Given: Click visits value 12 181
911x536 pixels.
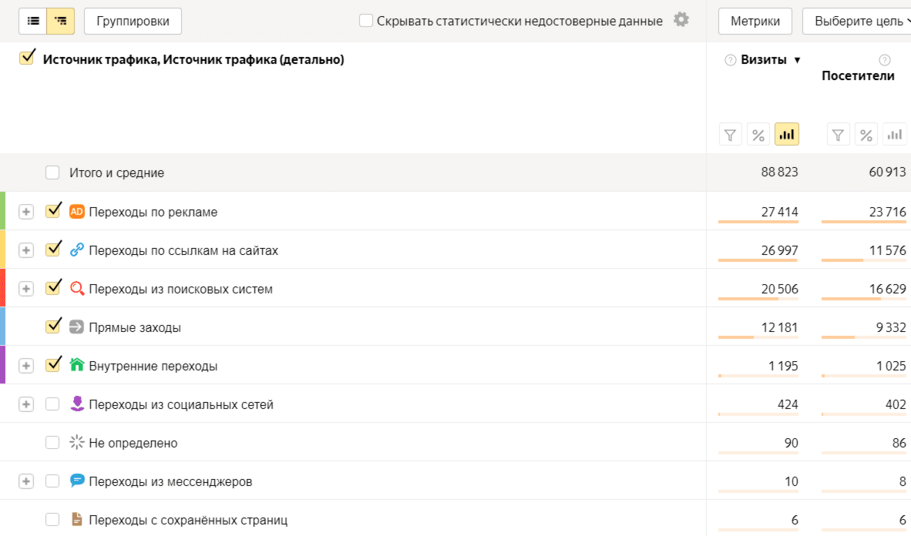Looking at the screenshot, I should click(x=780, y=327).
